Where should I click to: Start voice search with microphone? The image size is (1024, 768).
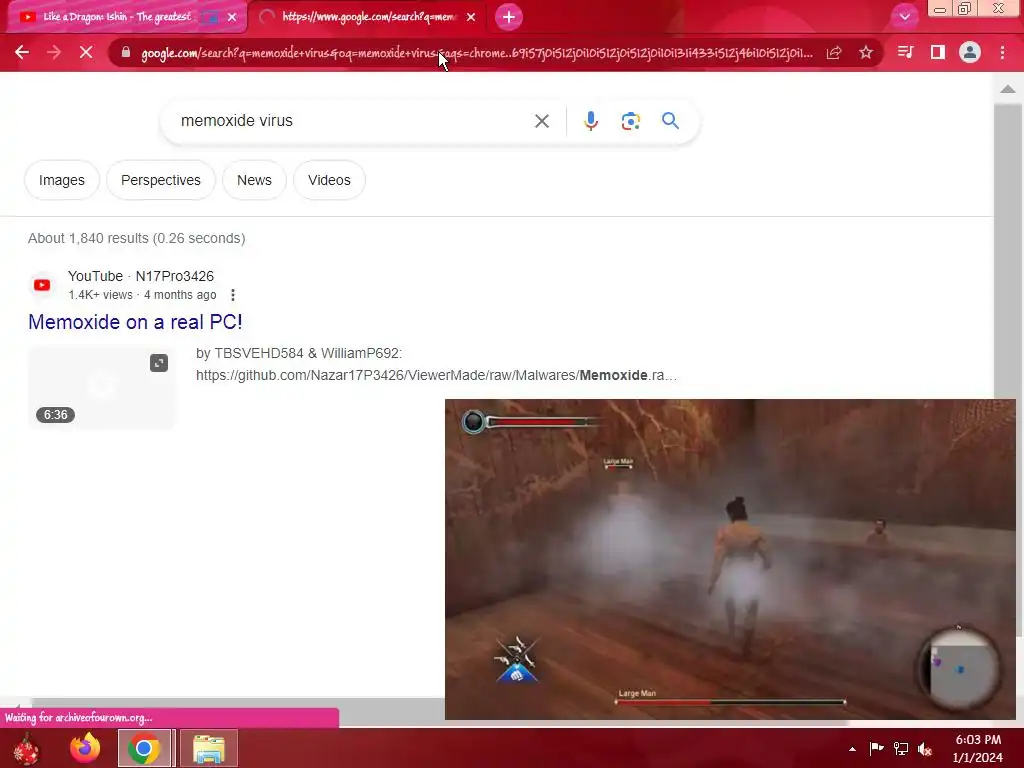(x=591, y=121)
